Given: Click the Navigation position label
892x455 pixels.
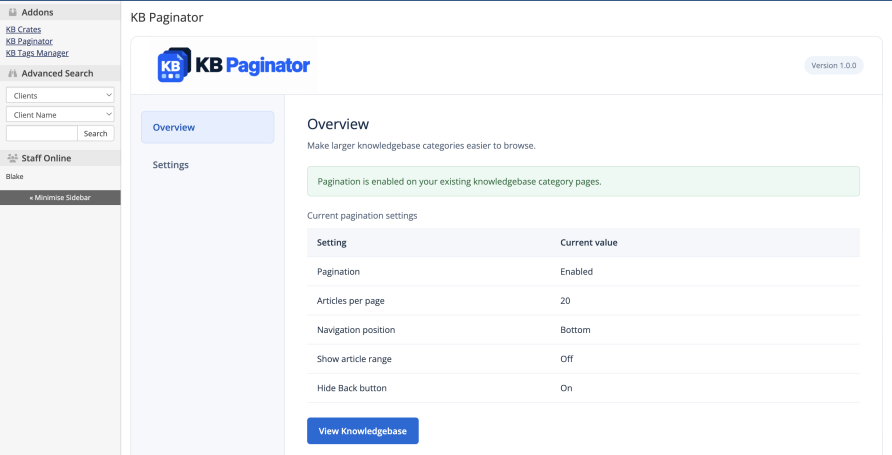Looking at the screenshot, I should click(x=356, y=330).
